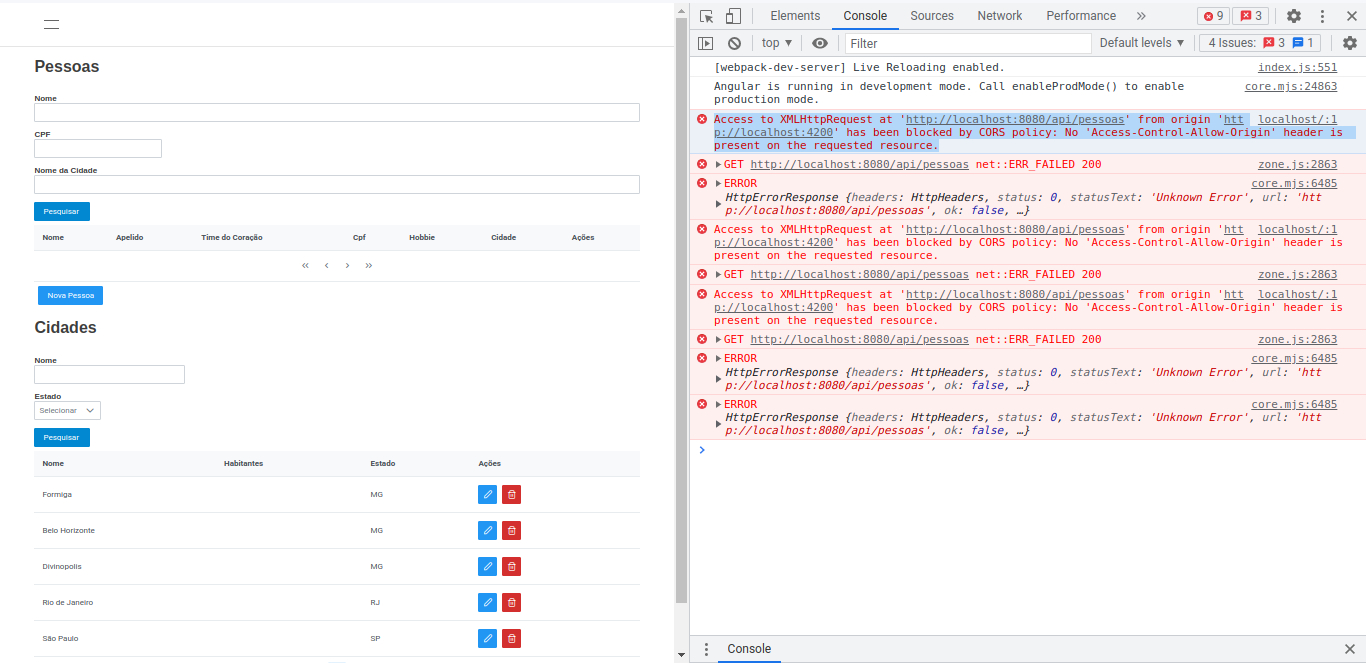
Task: Edit Divinopolis city row
Action: coord(487,566)
